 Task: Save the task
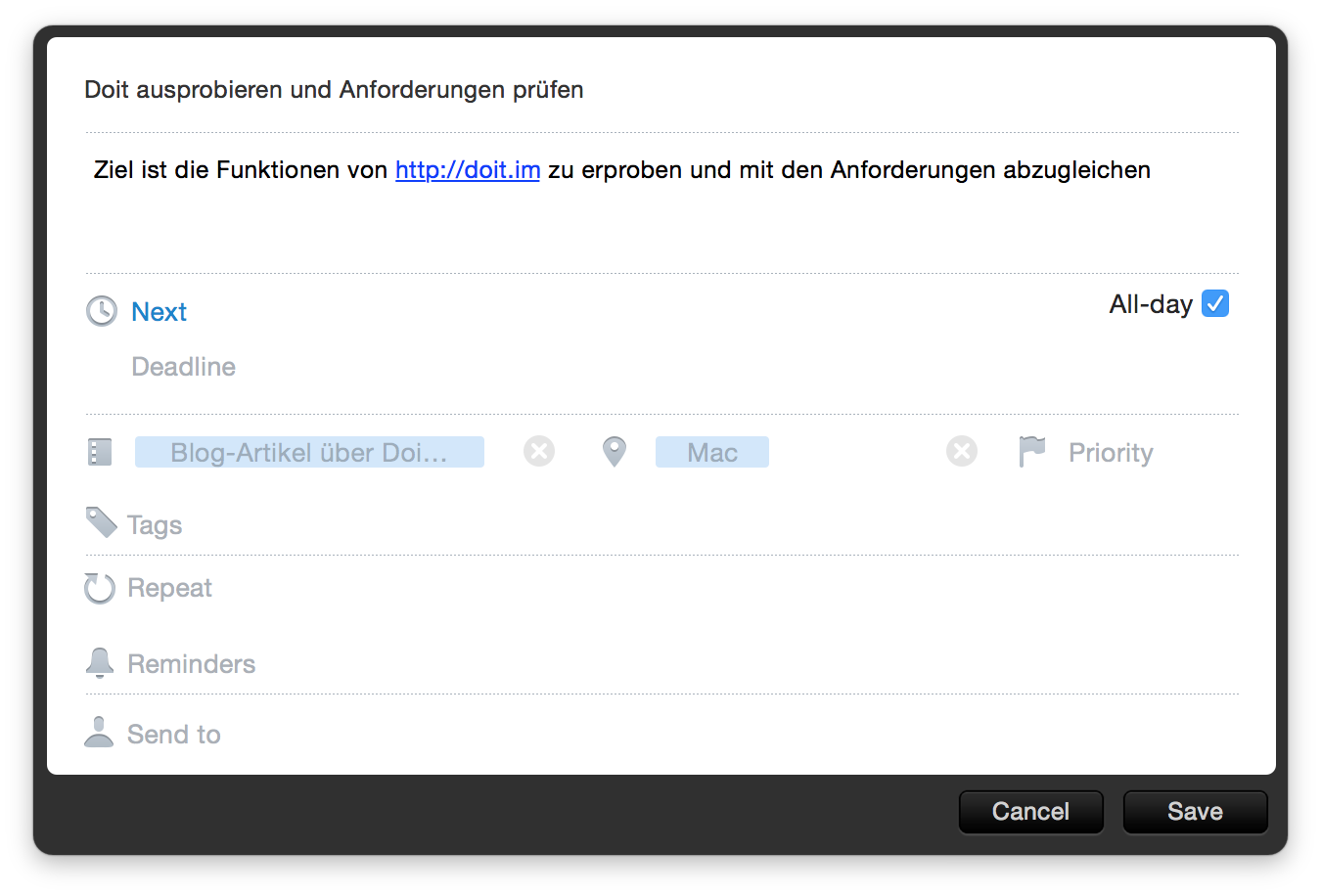coord(1196,812)
